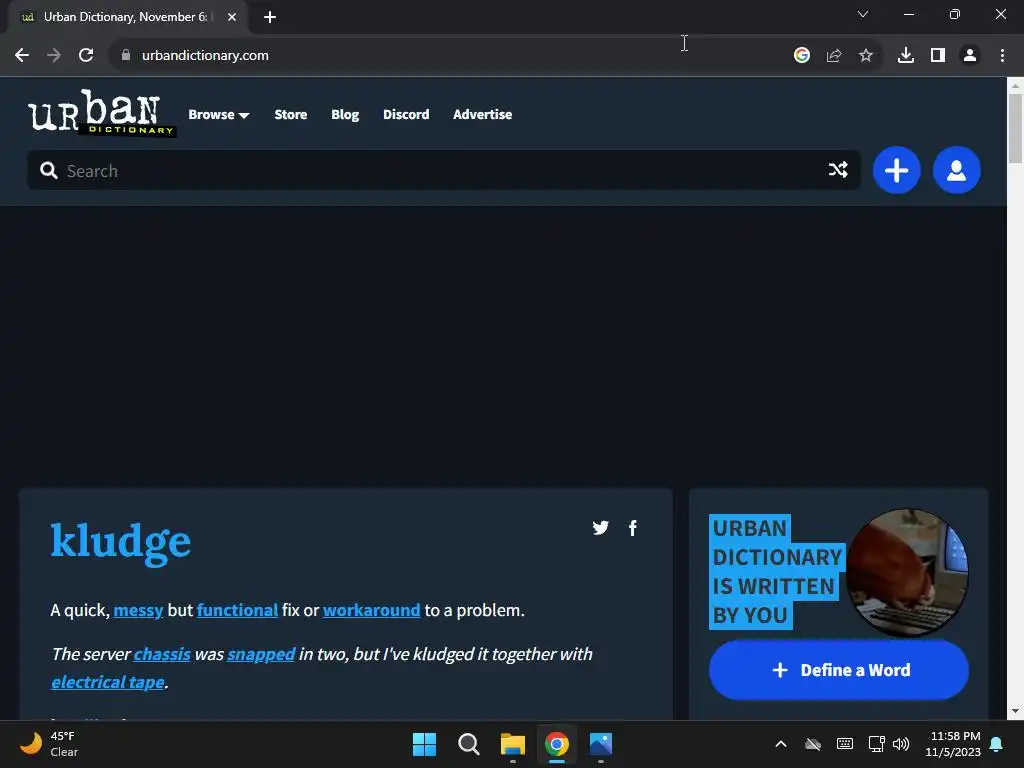Open the 'chassis' link

pyautogui.click(x=162, y=654)
